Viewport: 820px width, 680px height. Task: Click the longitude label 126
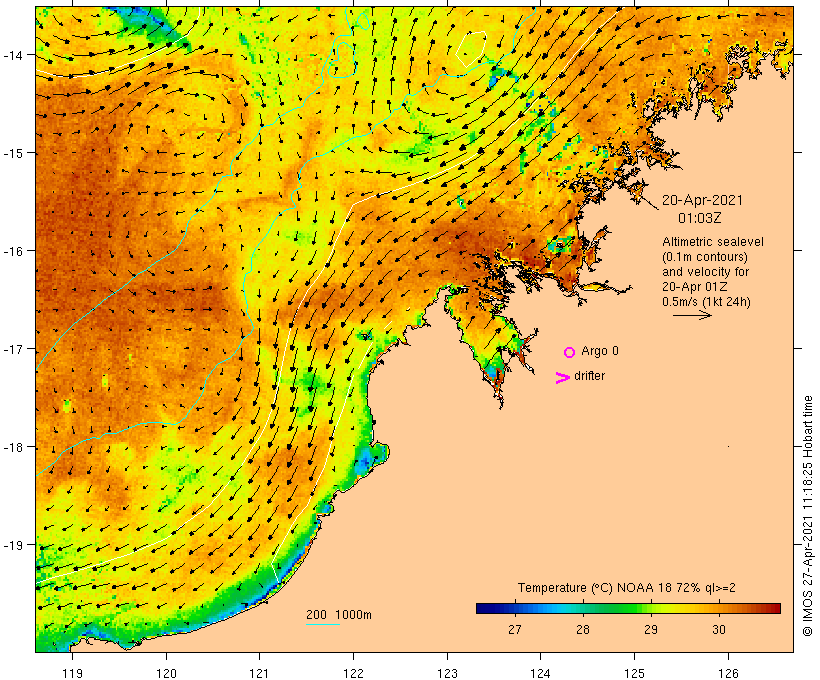(x=728, y=673)
